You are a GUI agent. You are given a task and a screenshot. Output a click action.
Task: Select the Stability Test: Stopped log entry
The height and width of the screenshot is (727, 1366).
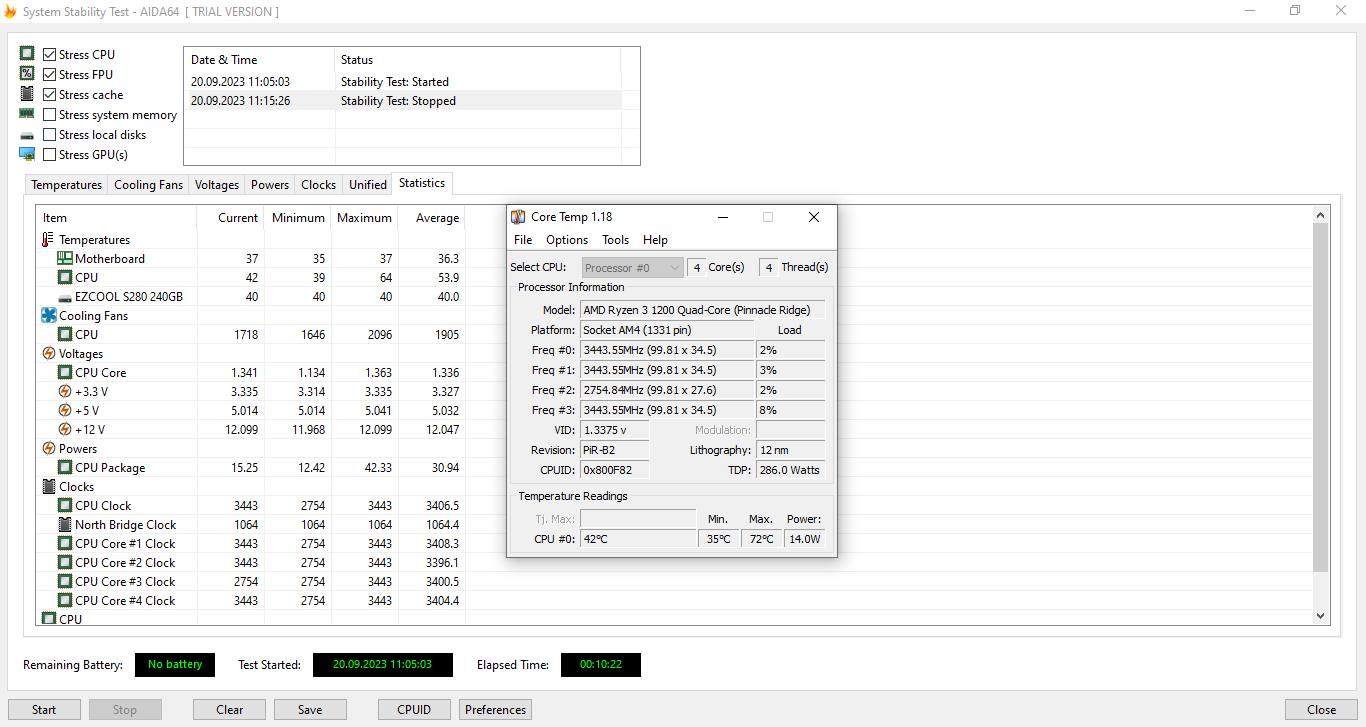[x=403, y=101]
